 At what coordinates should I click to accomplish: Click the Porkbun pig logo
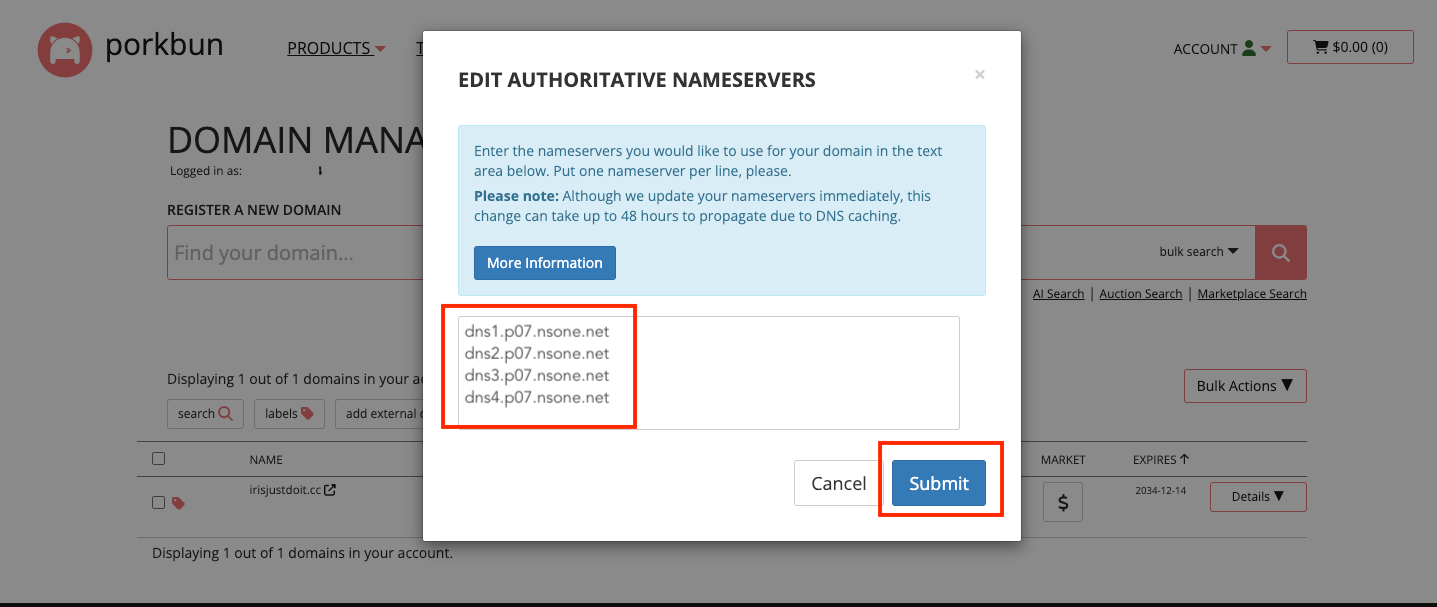click(x=65, y=49)
